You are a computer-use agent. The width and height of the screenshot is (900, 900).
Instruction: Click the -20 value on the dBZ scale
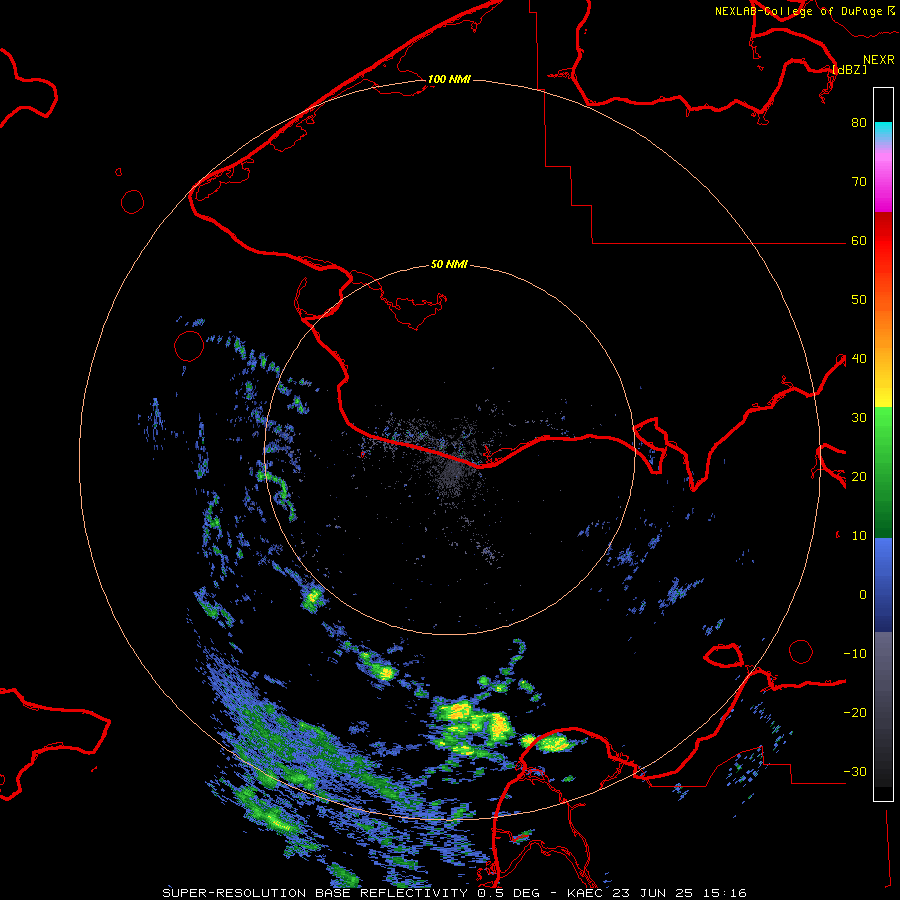pos(855,712)
